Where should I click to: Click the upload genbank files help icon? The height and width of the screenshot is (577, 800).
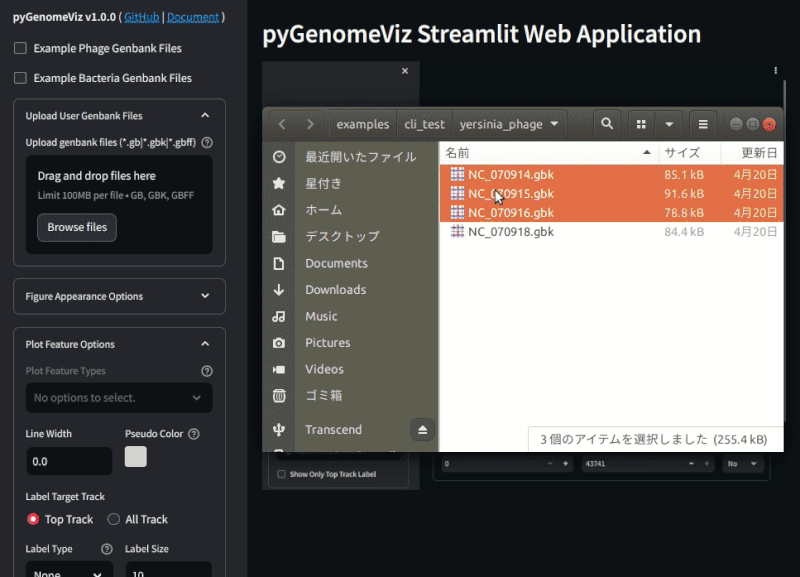206,142
